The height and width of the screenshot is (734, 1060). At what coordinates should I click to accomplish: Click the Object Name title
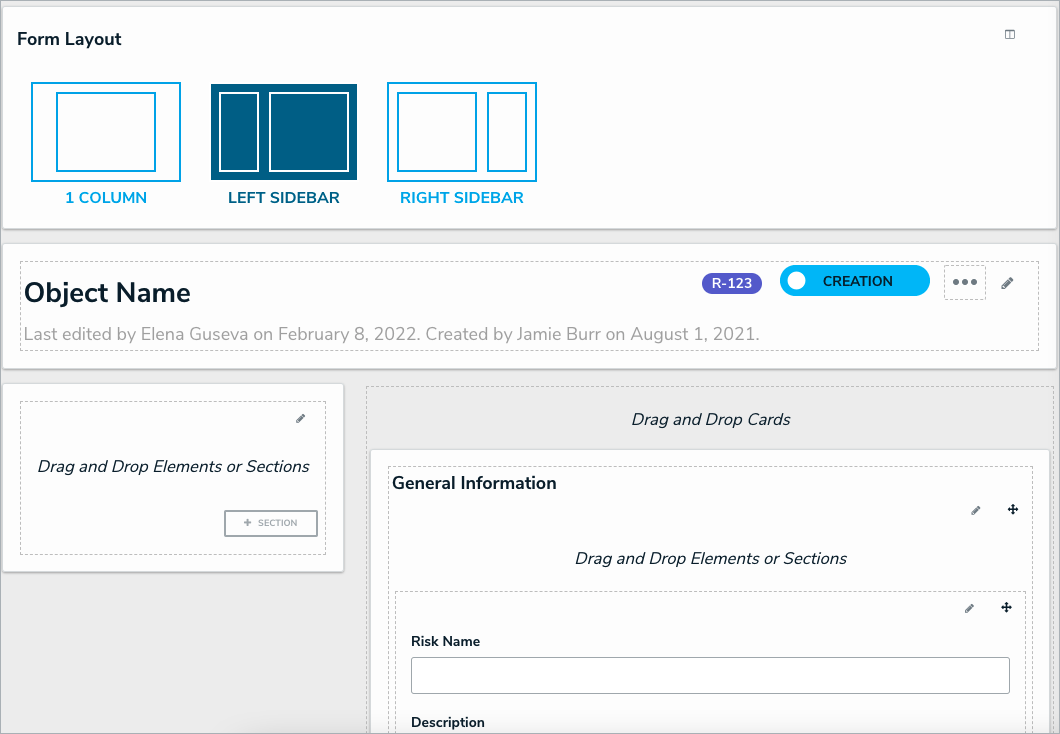[107, 293]
